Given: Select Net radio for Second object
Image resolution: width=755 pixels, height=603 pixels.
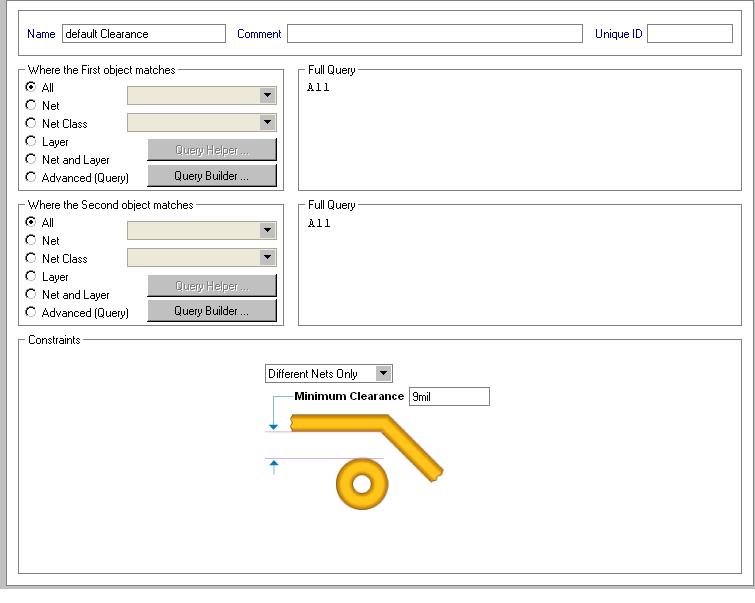Looking at the screenshot, I should pyautogui.click(x=31, y=240).
